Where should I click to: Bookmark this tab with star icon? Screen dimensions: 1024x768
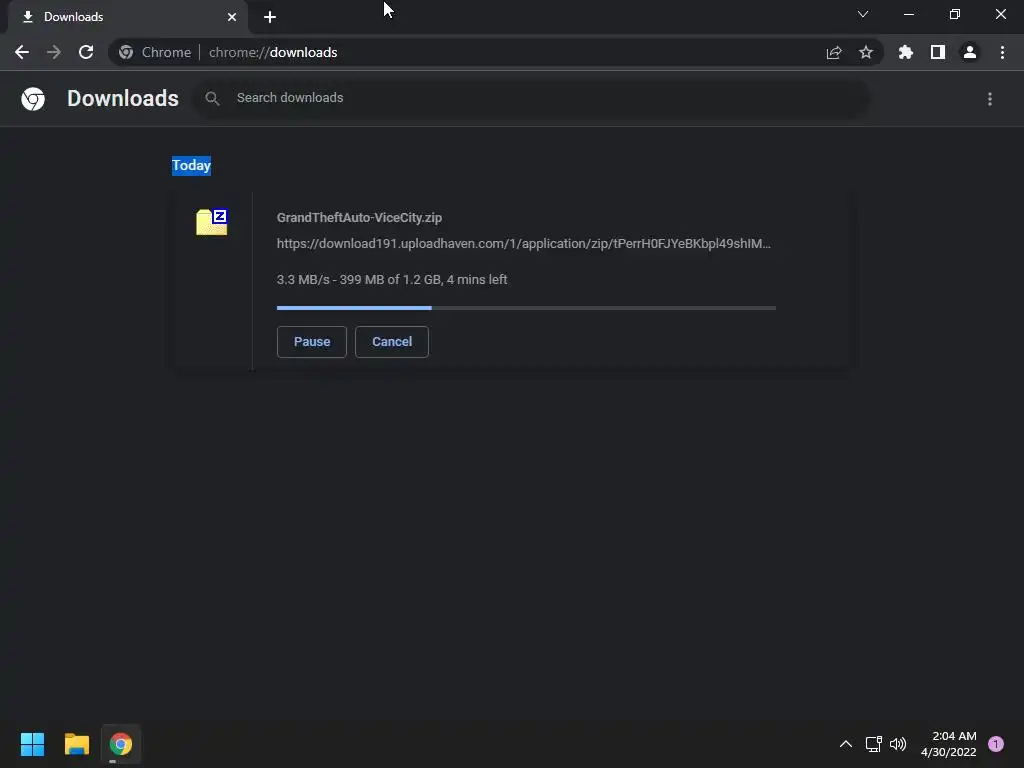click(866, 52)
